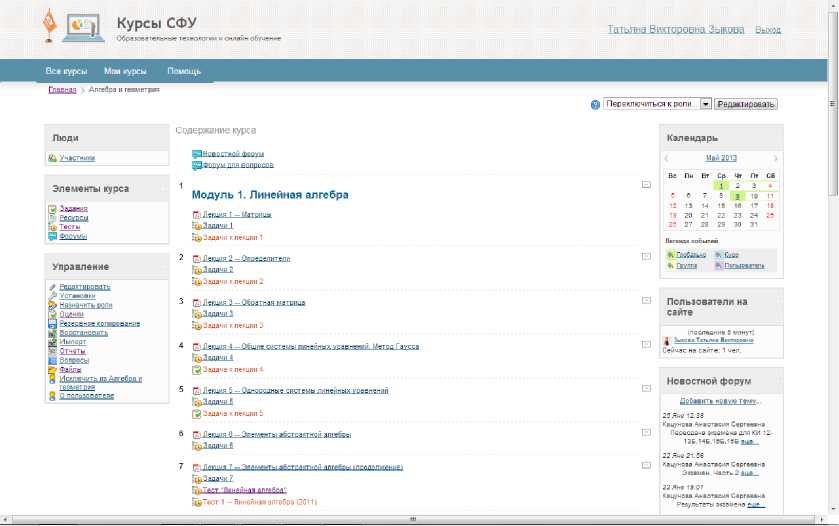Click the blue help icon near role switcher
The height and width of the screenshot is (526, 839).
click(595, 105)
